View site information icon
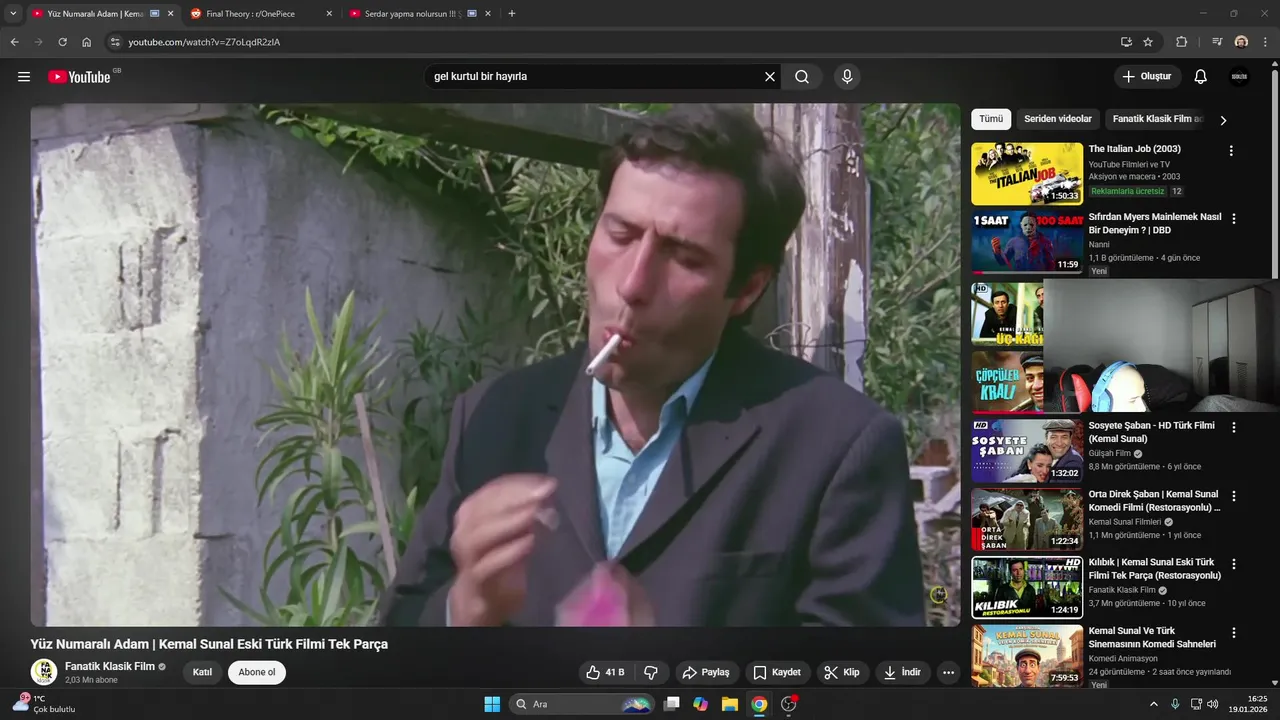The image size is (1280, 720). point(115,42)
